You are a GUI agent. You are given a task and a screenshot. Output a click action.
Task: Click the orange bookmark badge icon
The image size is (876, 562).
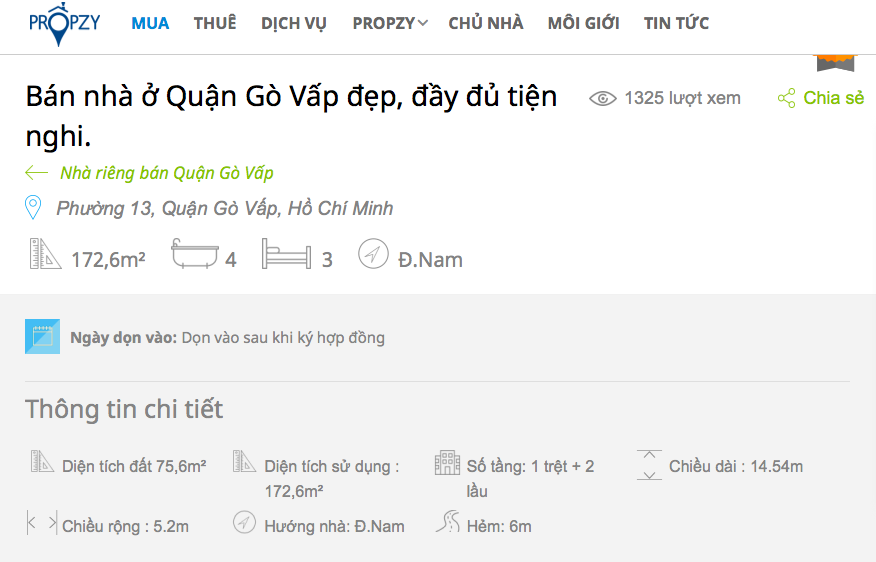click(x=835, y=61)
